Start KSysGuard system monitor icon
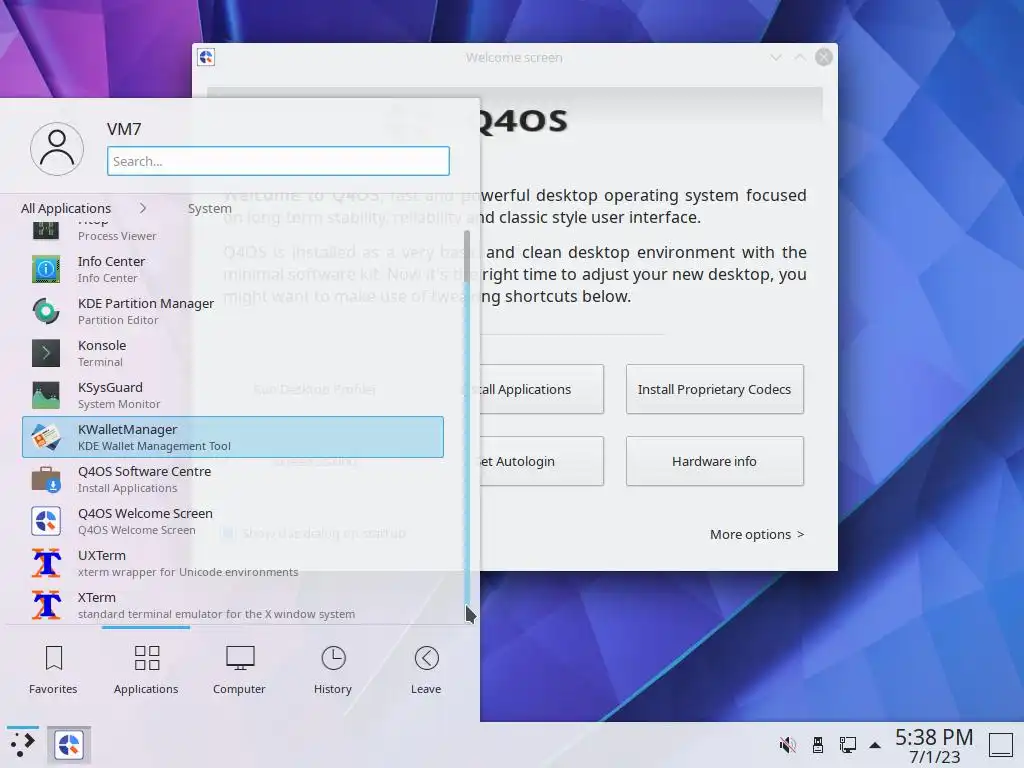Viewport: 1024px width, 768px height. click(46, 395)
